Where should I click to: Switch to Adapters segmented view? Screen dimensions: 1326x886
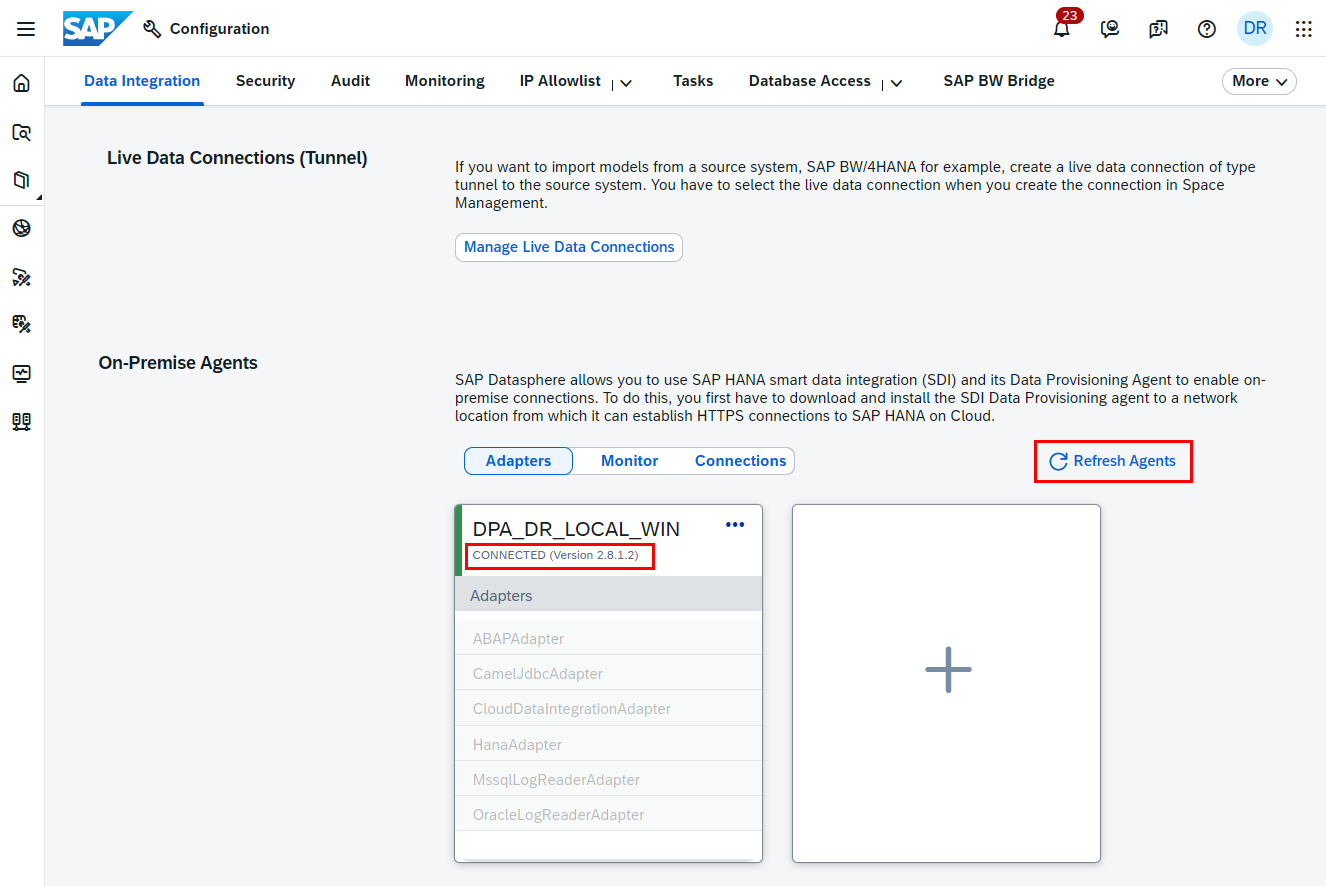coord(518,461)
